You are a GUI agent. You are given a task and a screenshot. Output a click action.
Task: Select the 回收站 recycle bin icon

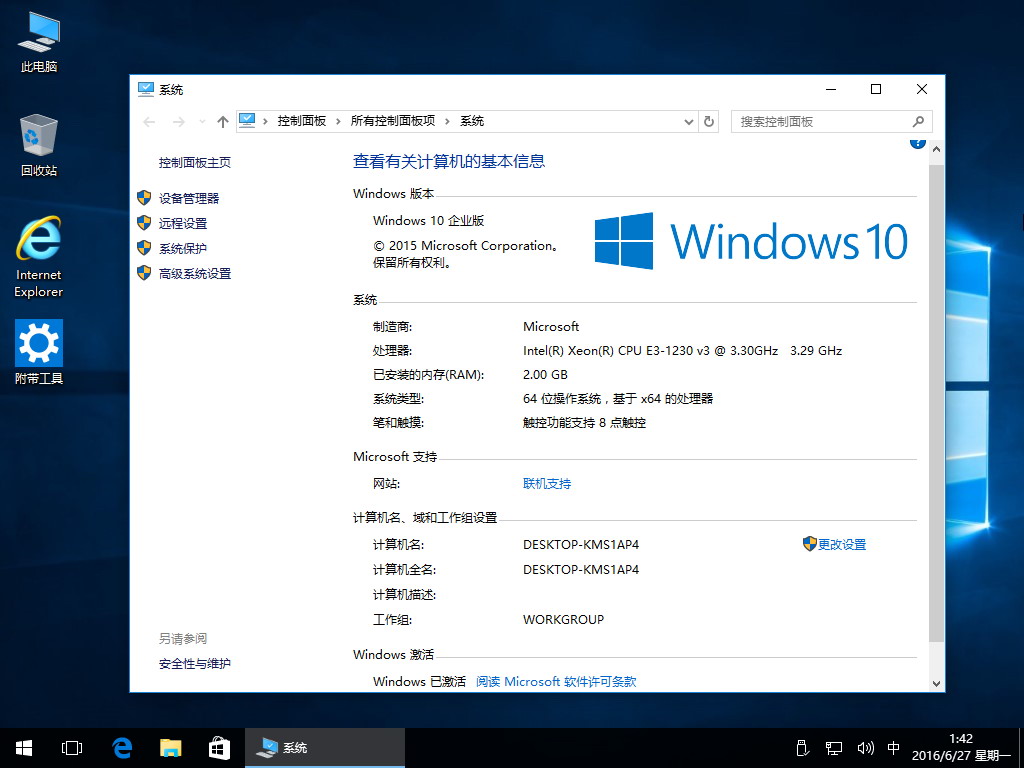(39, 145)
